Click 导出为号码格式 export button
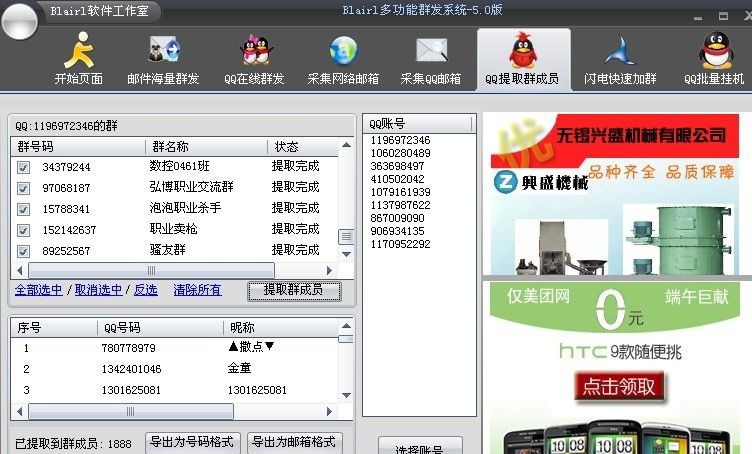 (x=192, y=442)
